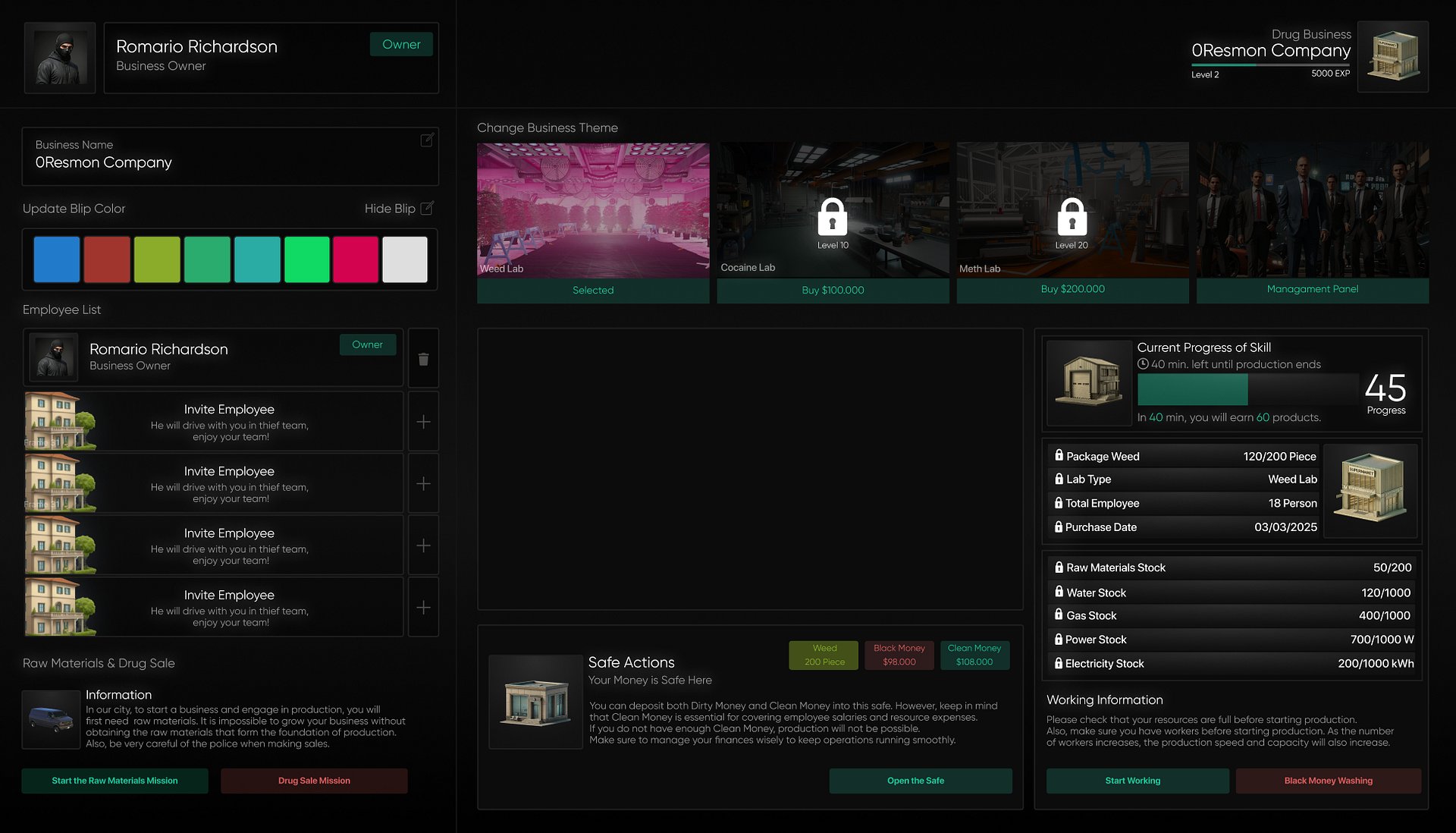Edit the business name using the pencil icon
Viewport: 1456px width, 833px height.
click(427, 140)
